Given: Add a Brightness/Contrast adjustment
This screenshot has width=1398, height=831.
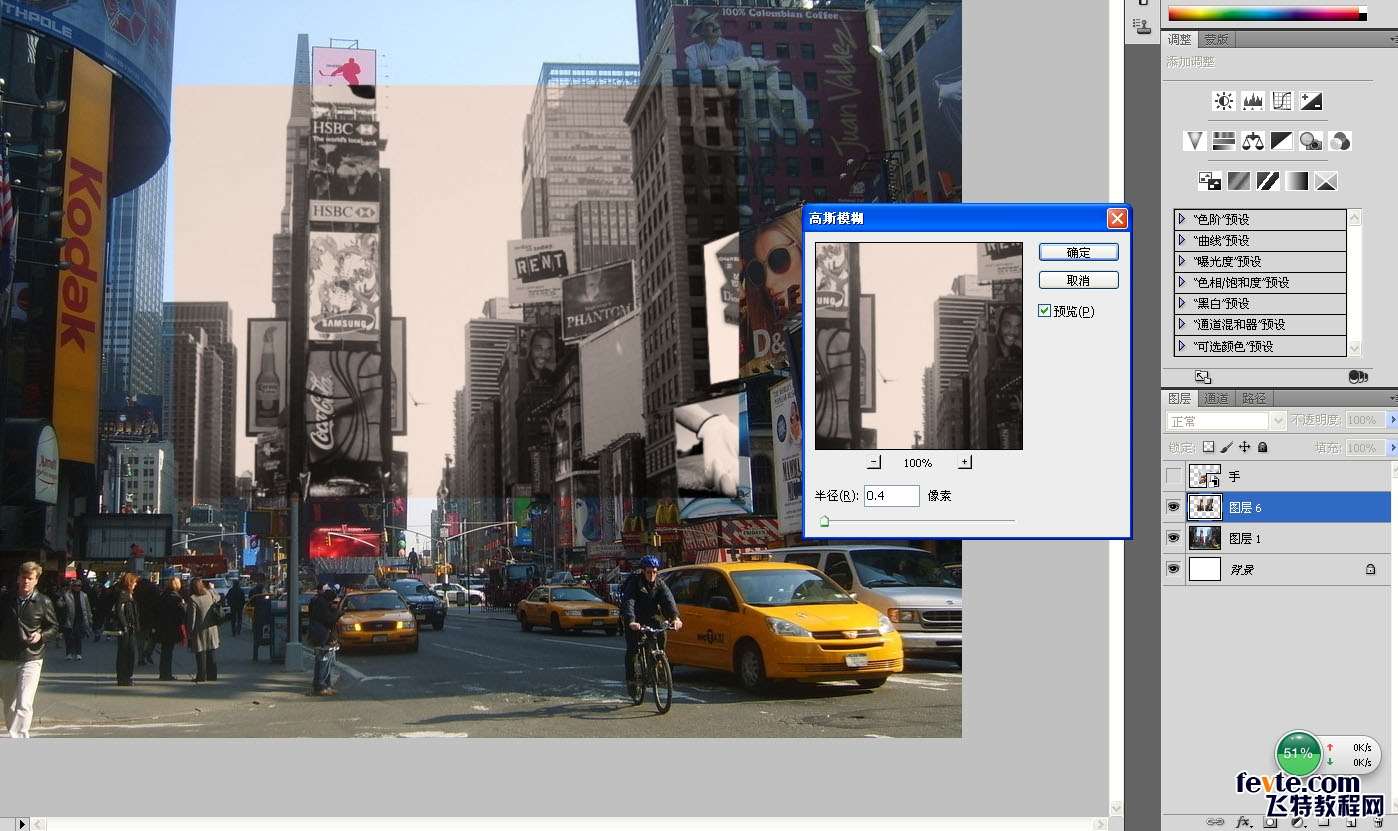Looking at the screenshot, I should 1224,101.
